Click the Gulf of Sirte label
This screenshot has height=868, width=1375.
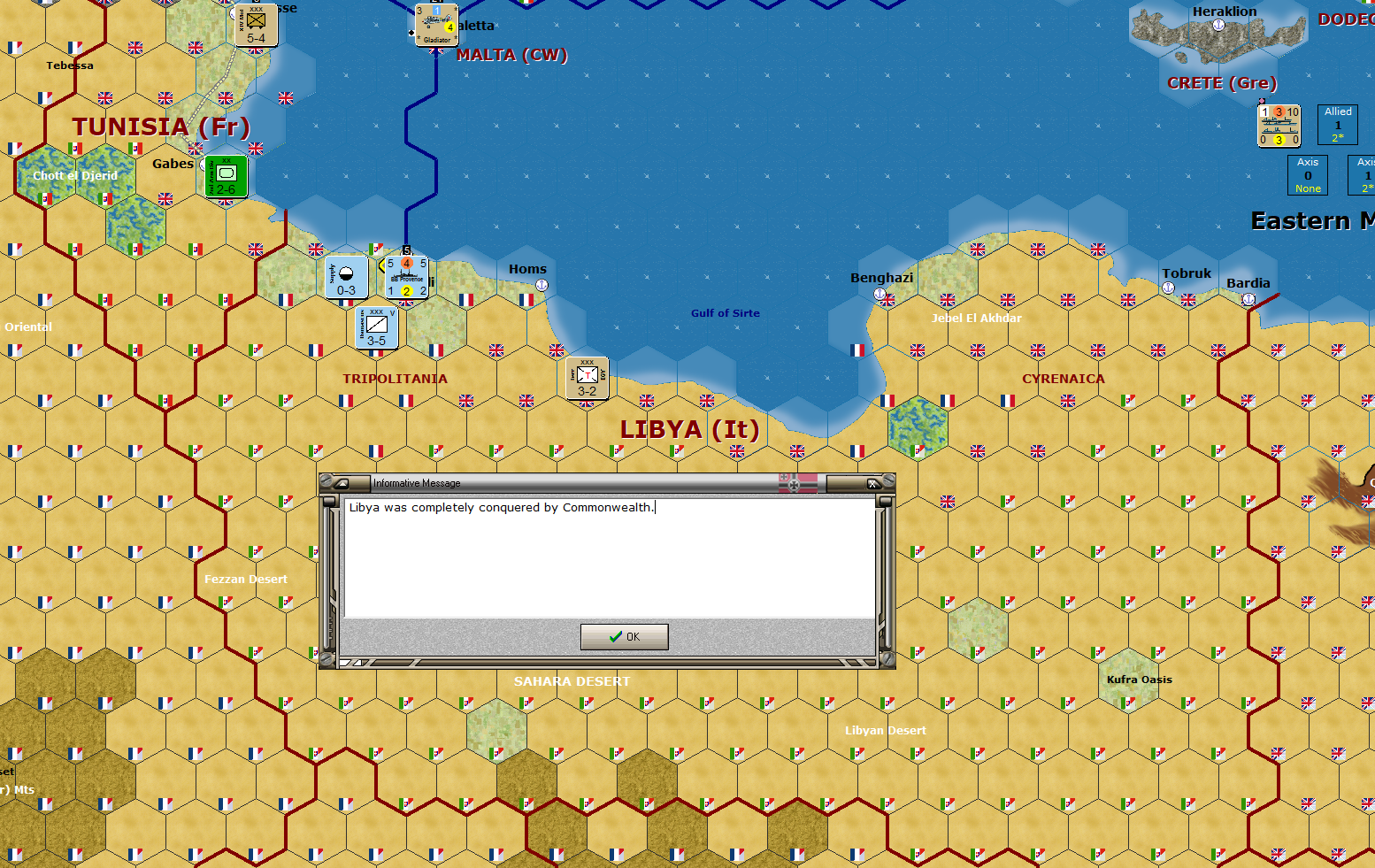(x=726, y=313)
